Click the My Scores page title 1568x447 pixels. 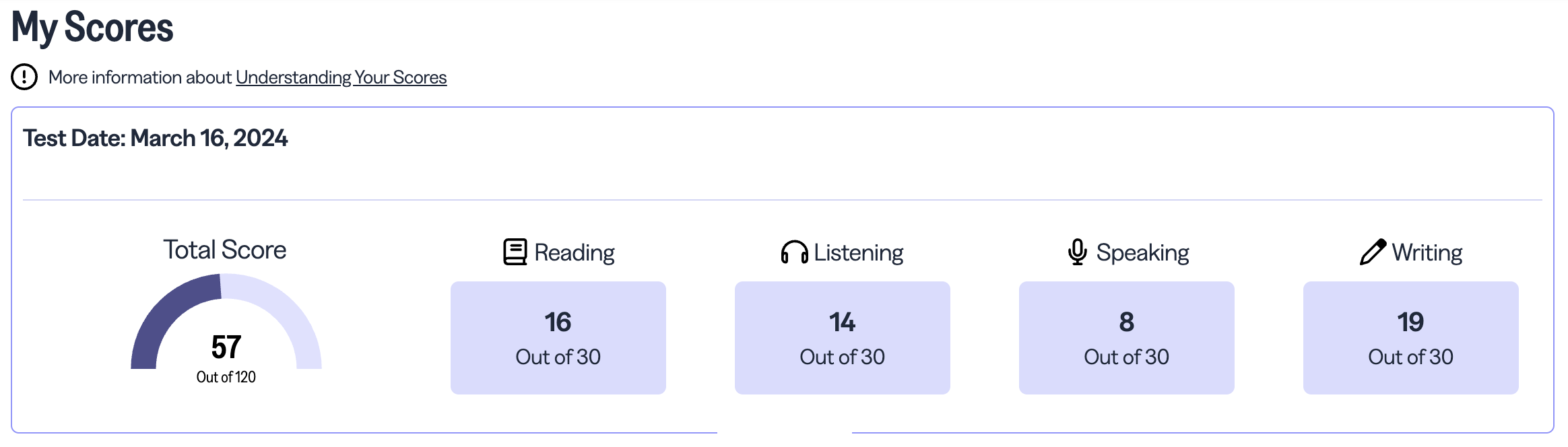click(x=92, y=28)
